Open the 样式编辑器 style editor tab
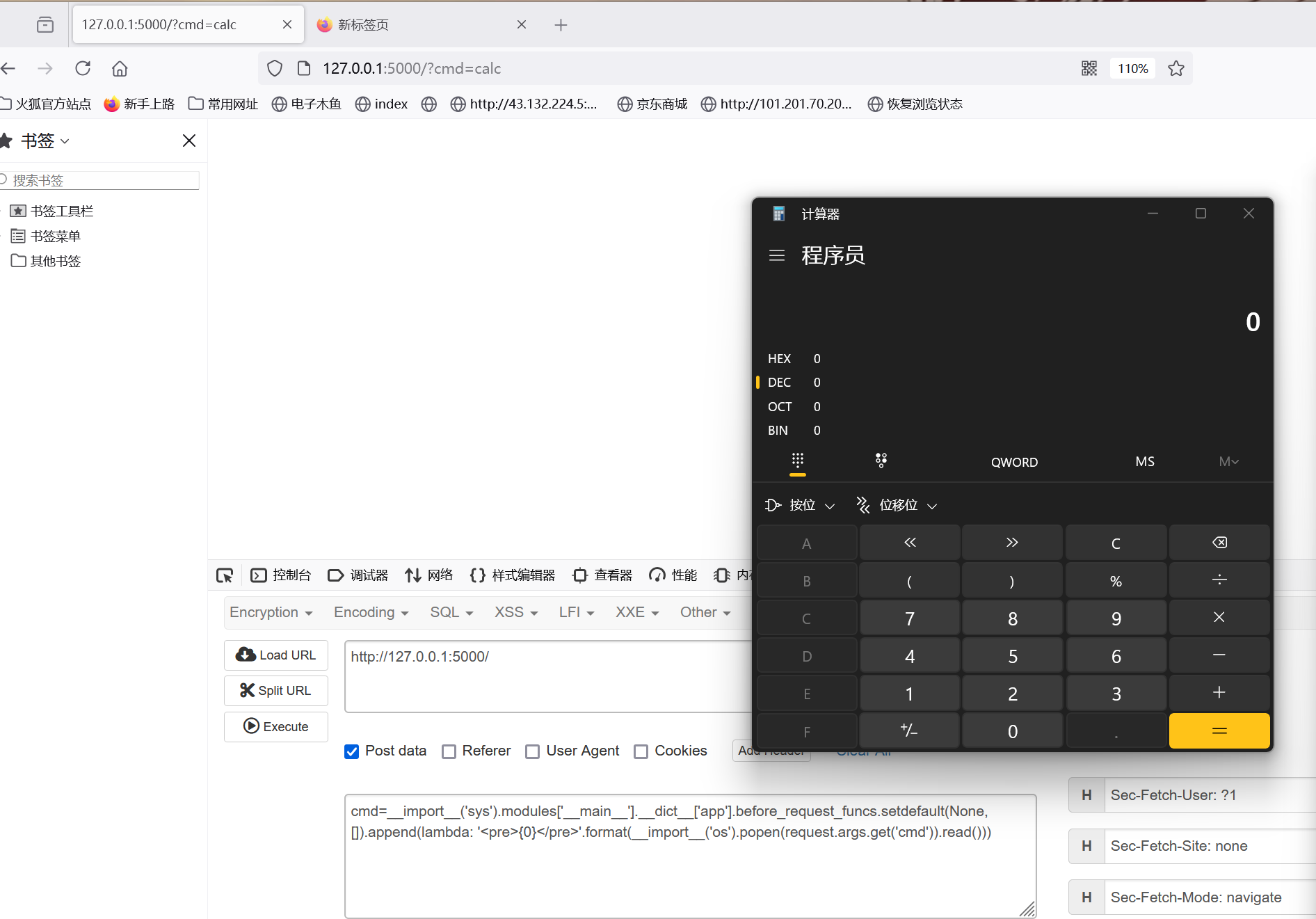This screenshot has height=919, width=1316. [512, 575]
